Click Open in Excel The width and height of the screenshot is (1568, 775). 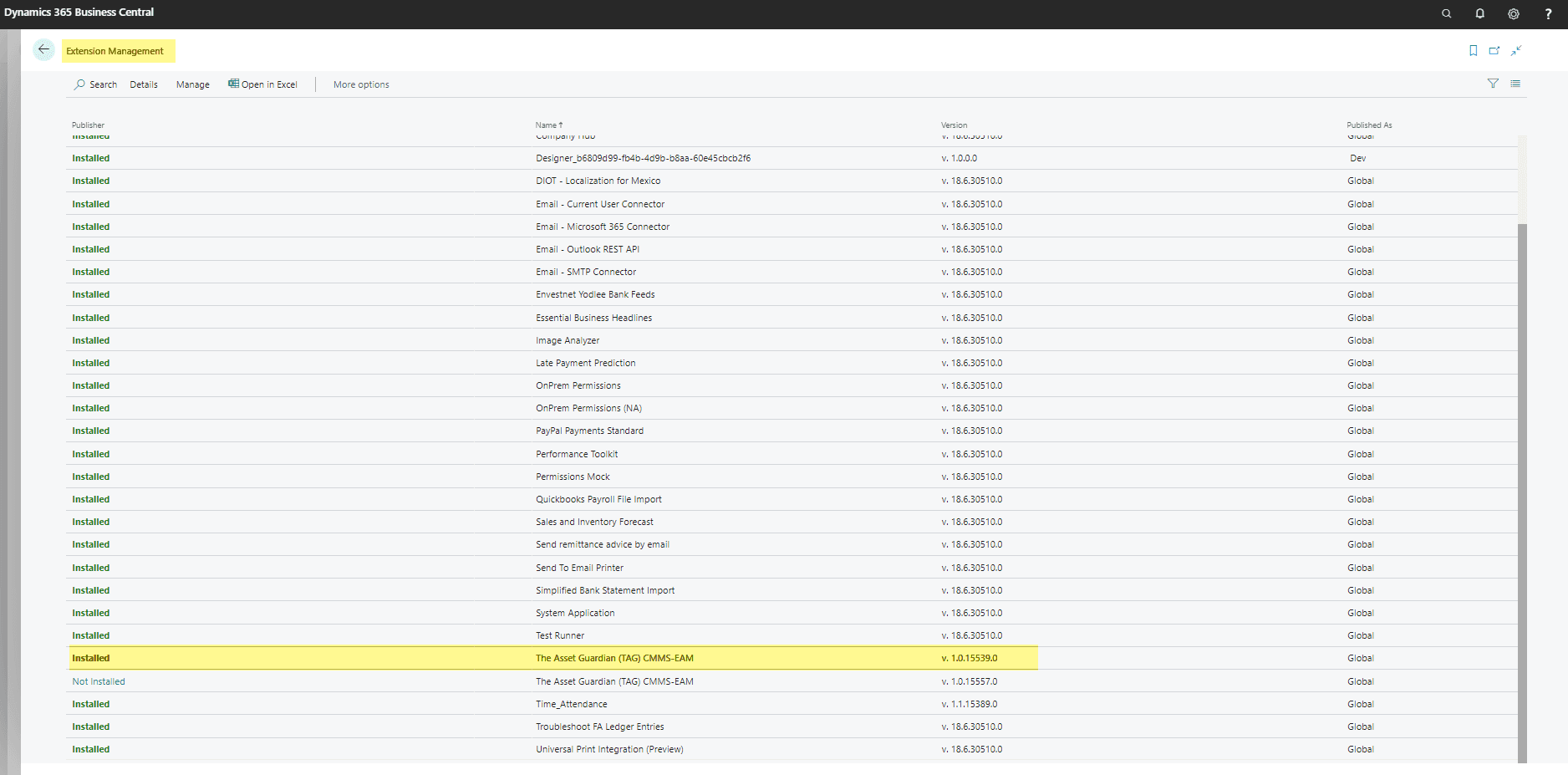(x=262, y=84)
